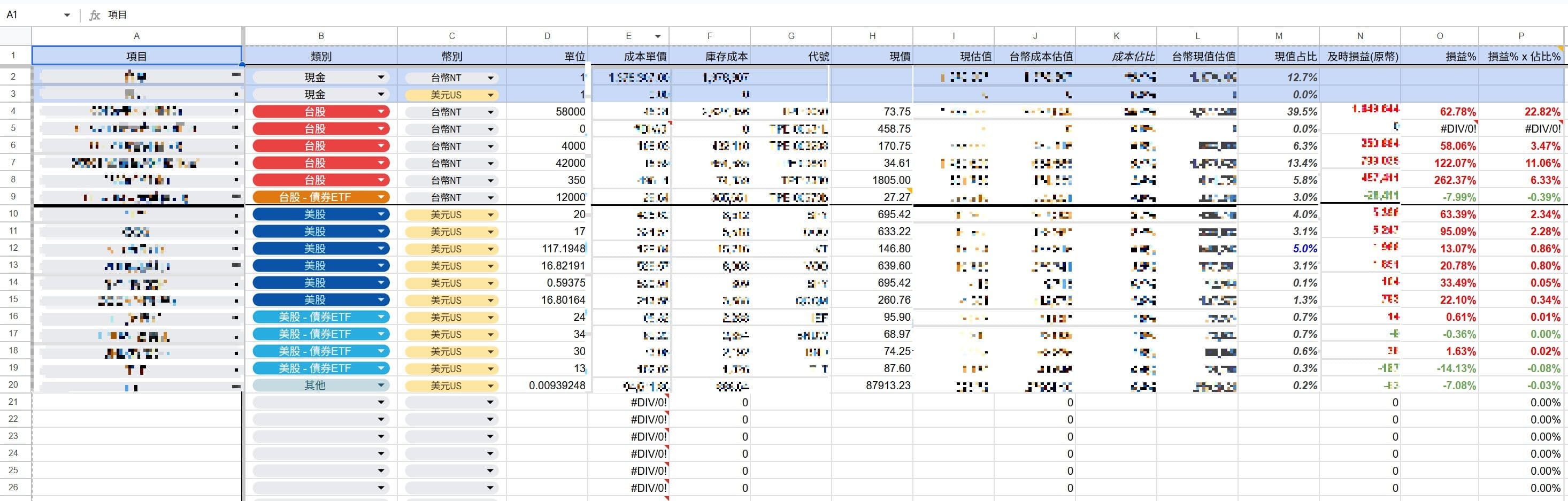Screen dimensions: 1568x501
Task: Click the share cell showing 39.5%
Action: [x=1279, y=111]
